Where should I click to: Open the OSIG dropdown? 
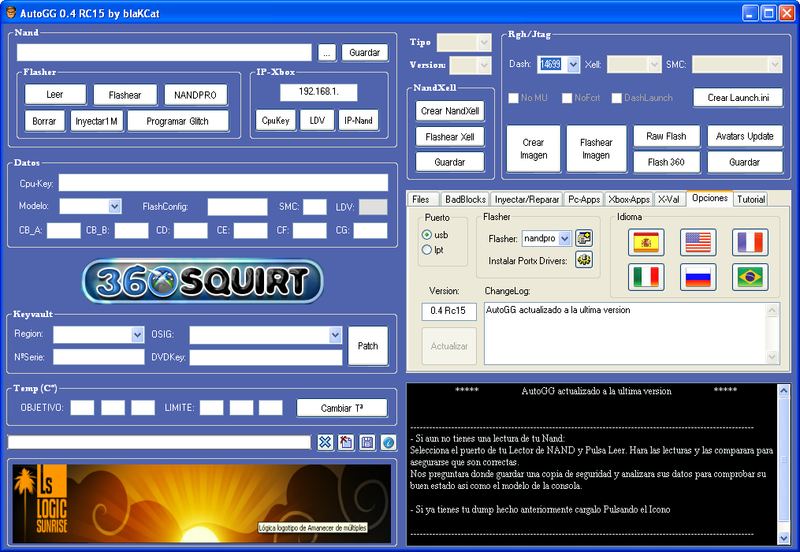(335, 335)
